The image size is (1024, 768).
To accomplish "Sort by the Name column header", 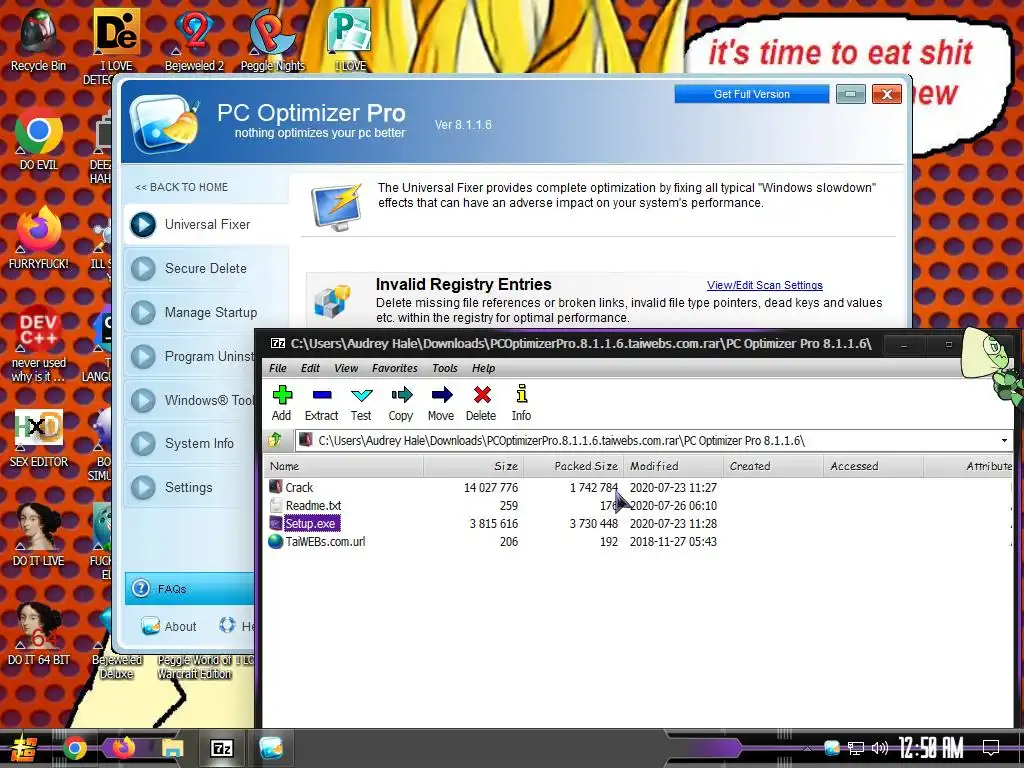I will coord(344,466).
